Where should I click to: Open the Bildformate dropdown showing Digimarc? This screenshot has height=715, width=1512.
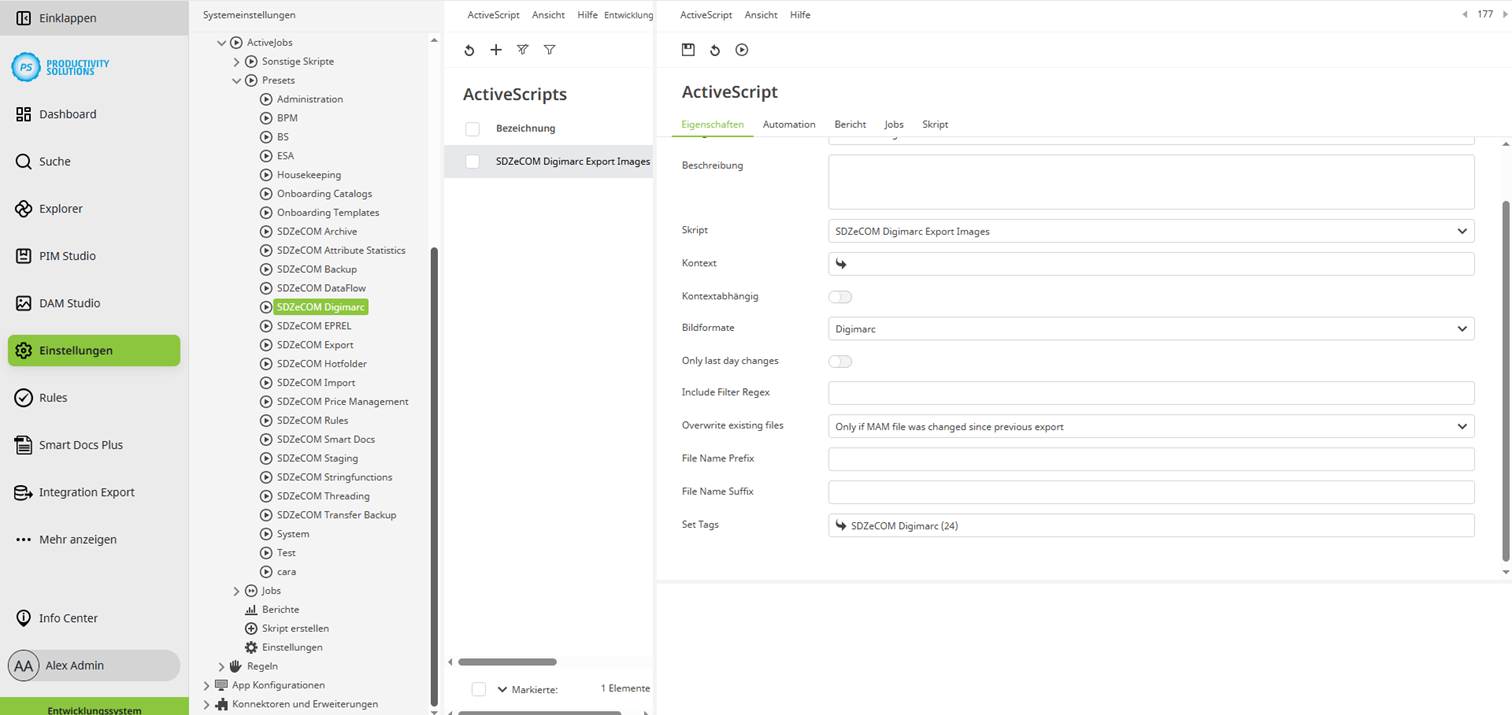1150,328
